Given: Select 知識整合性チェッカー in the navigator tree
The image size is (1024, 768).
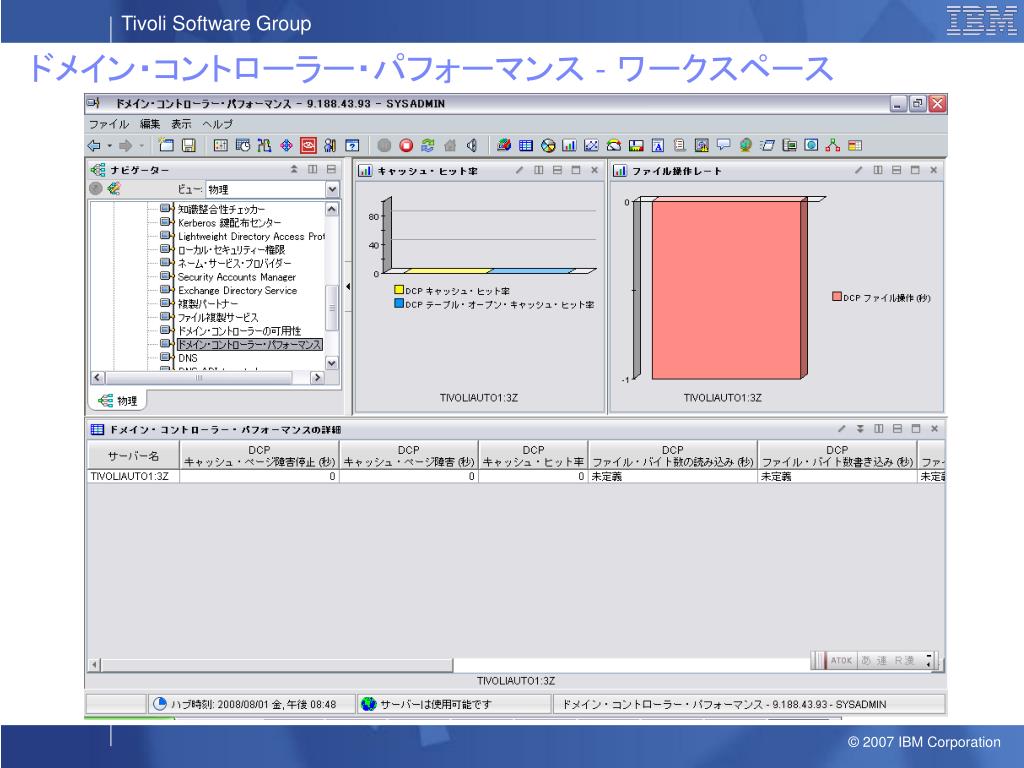Looking at the screenshot, I should point(221,209).
